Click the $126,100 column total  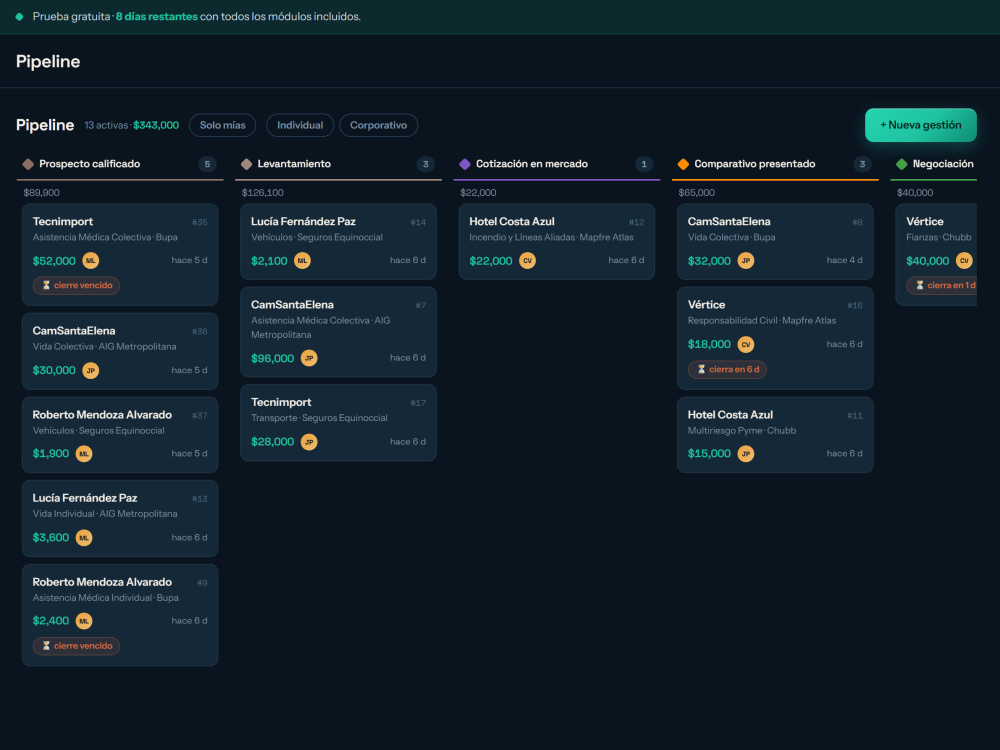[263, 193]
